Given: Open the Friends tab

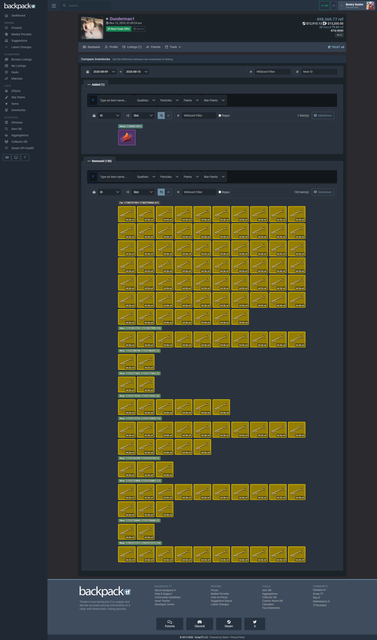Looking at the screenshot, I should click(153, 47).
